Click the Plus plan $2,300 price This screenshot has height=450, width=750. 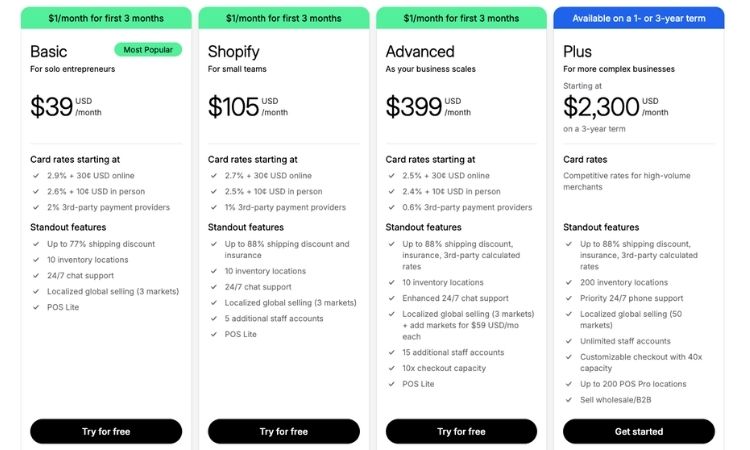[x=600, y=107]
